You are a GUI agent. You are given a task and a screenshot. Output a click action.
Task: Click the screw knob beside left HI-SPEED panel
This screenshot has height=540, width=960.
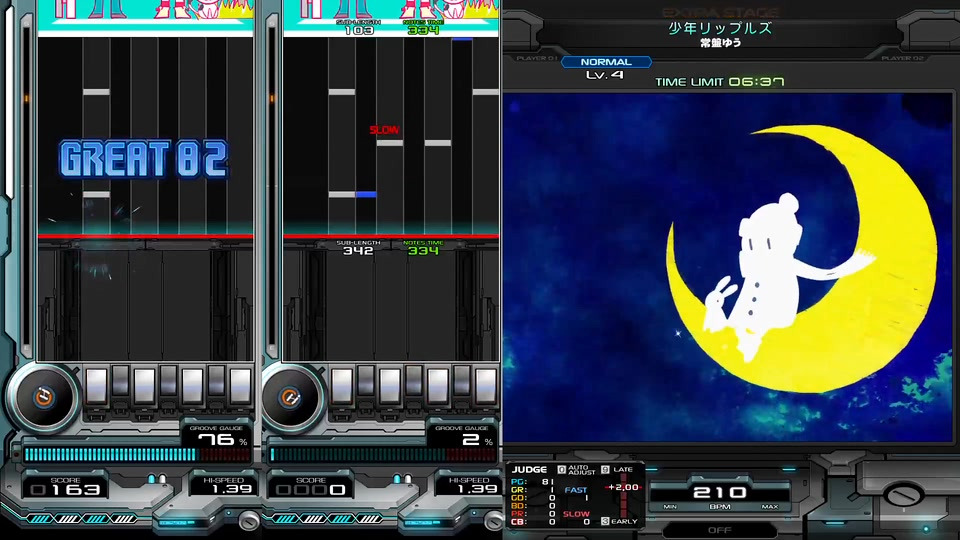point(249,520)
